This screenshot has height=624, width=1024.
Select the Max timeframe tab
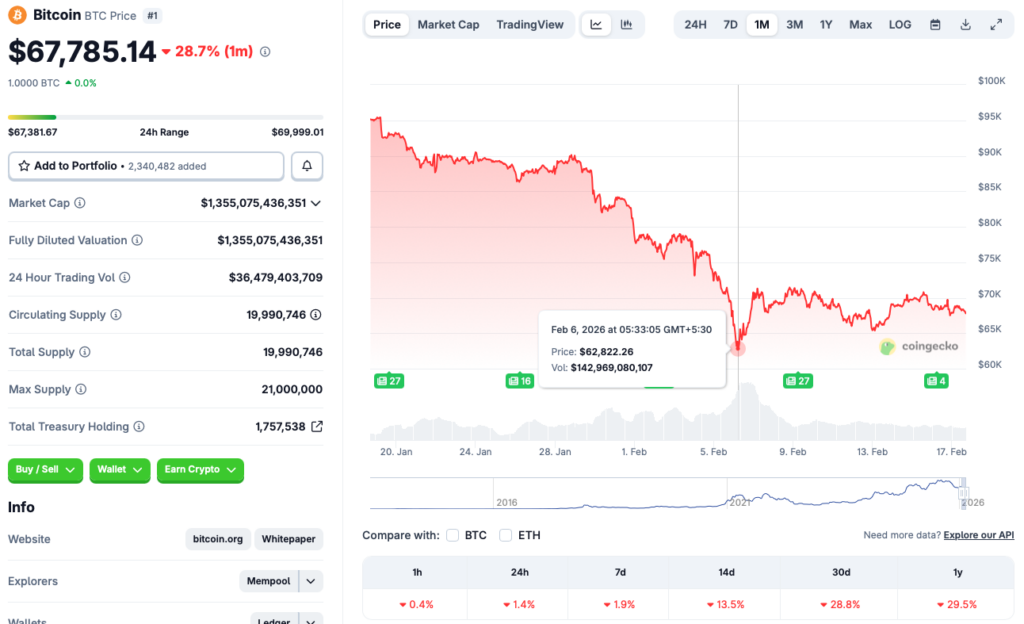tap(860, 24)
